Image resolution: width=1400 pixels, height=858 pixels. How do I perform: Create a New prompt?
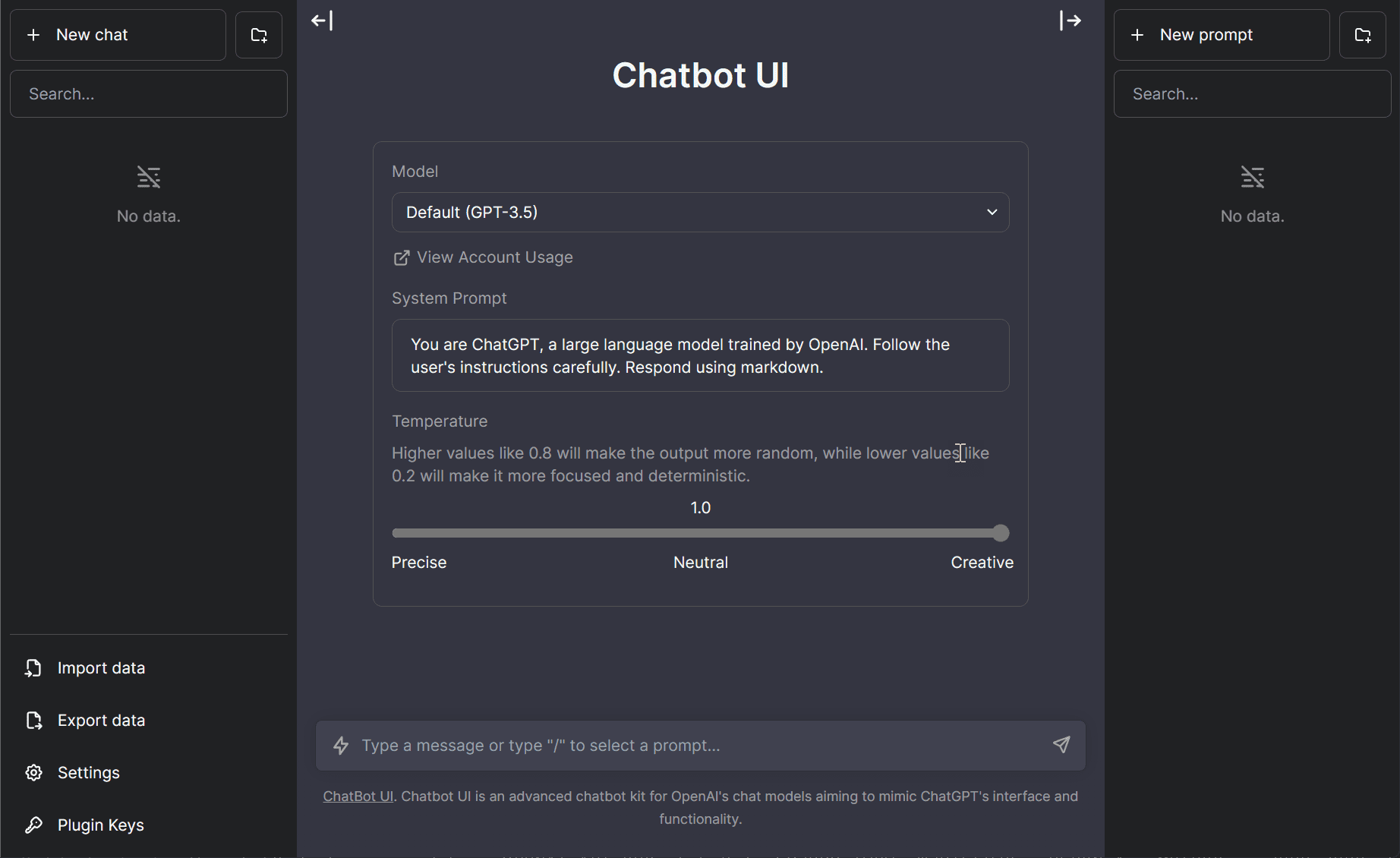[x=1221, y=35]
